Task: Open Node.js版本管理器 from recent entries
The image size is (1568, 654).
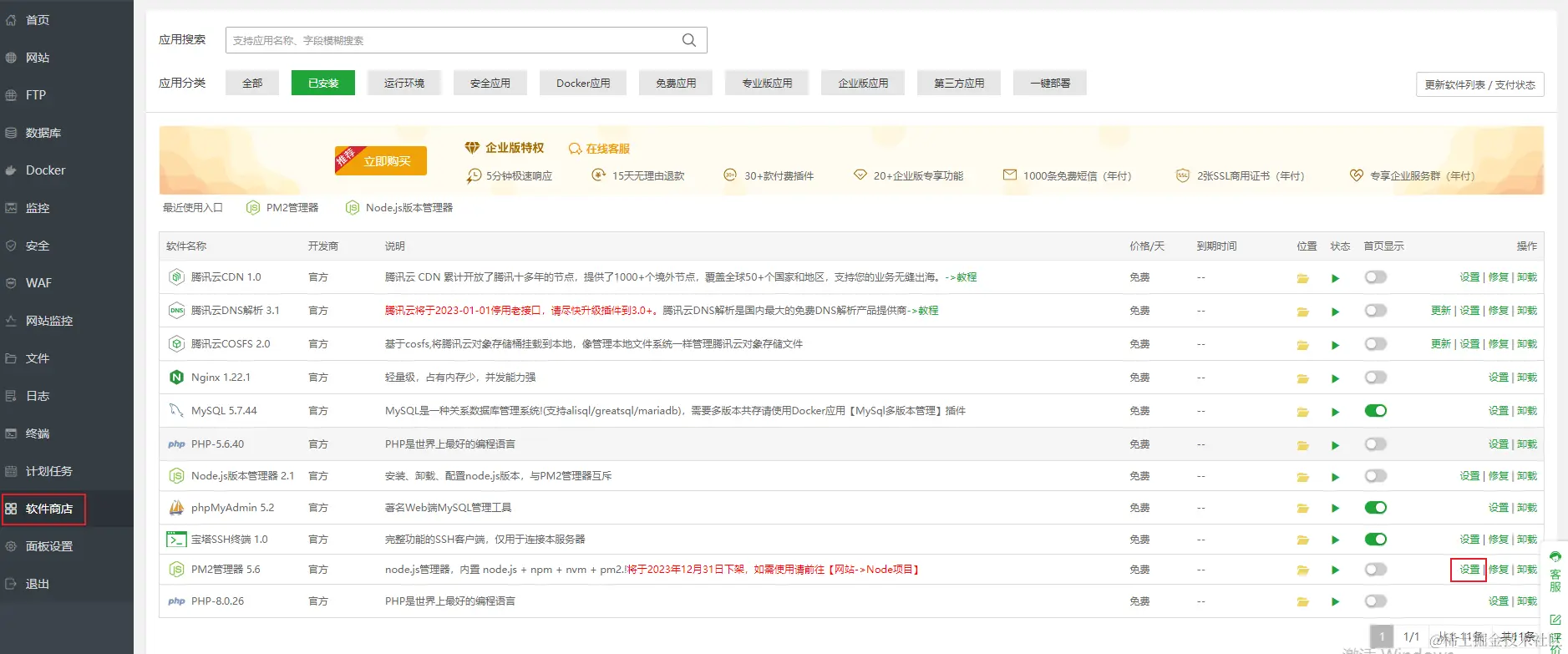Action: coord(399,207)
